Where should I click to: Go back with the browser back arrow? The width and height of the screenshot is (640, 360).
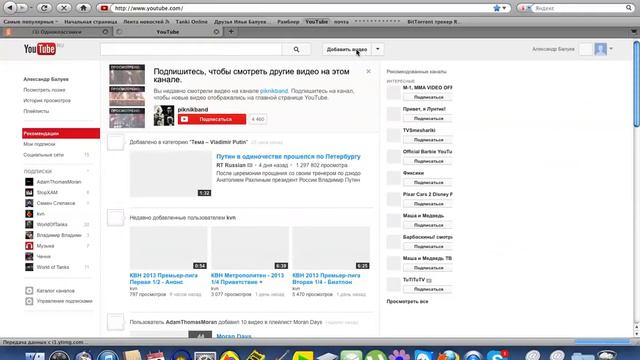point(10,8)
